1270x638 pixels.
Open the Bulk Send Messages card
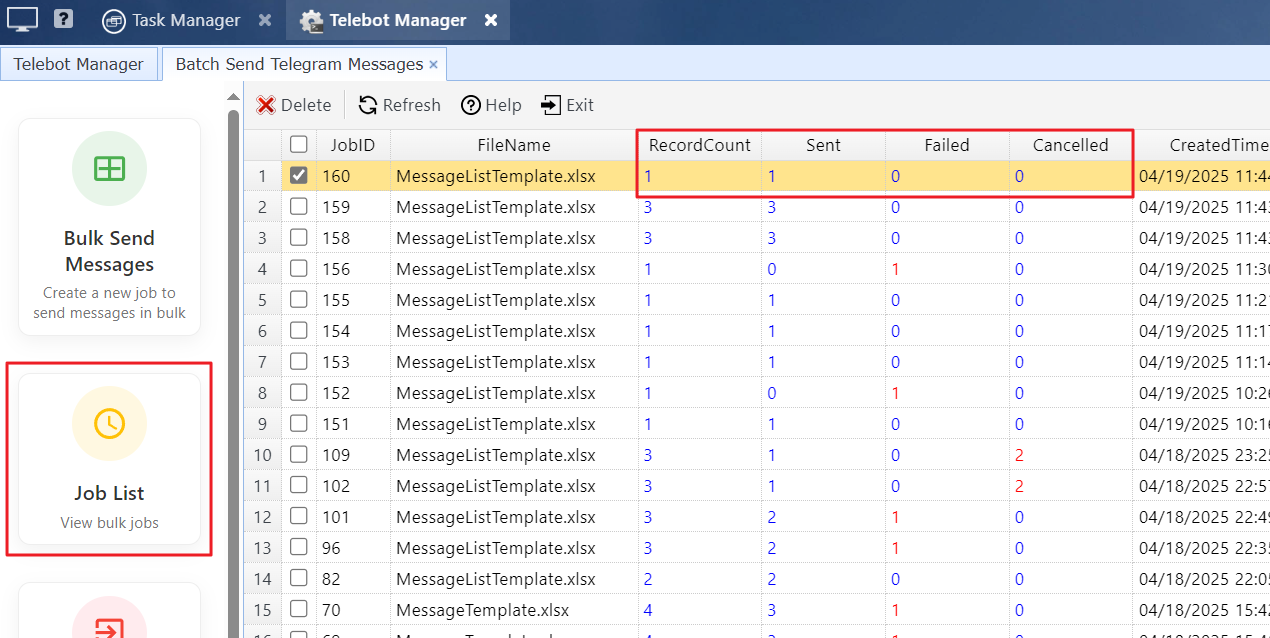110,227
